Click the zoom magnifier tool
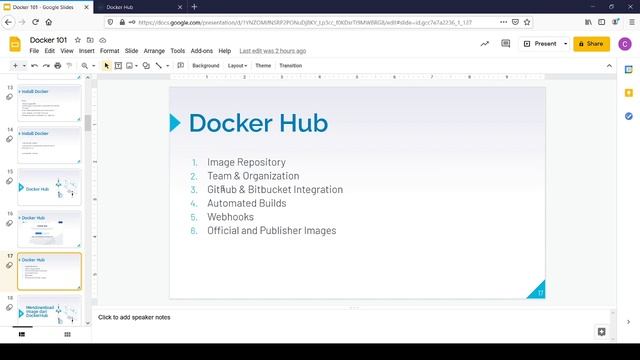The width and height of the screenshot is (640, 360). point(84,66)
